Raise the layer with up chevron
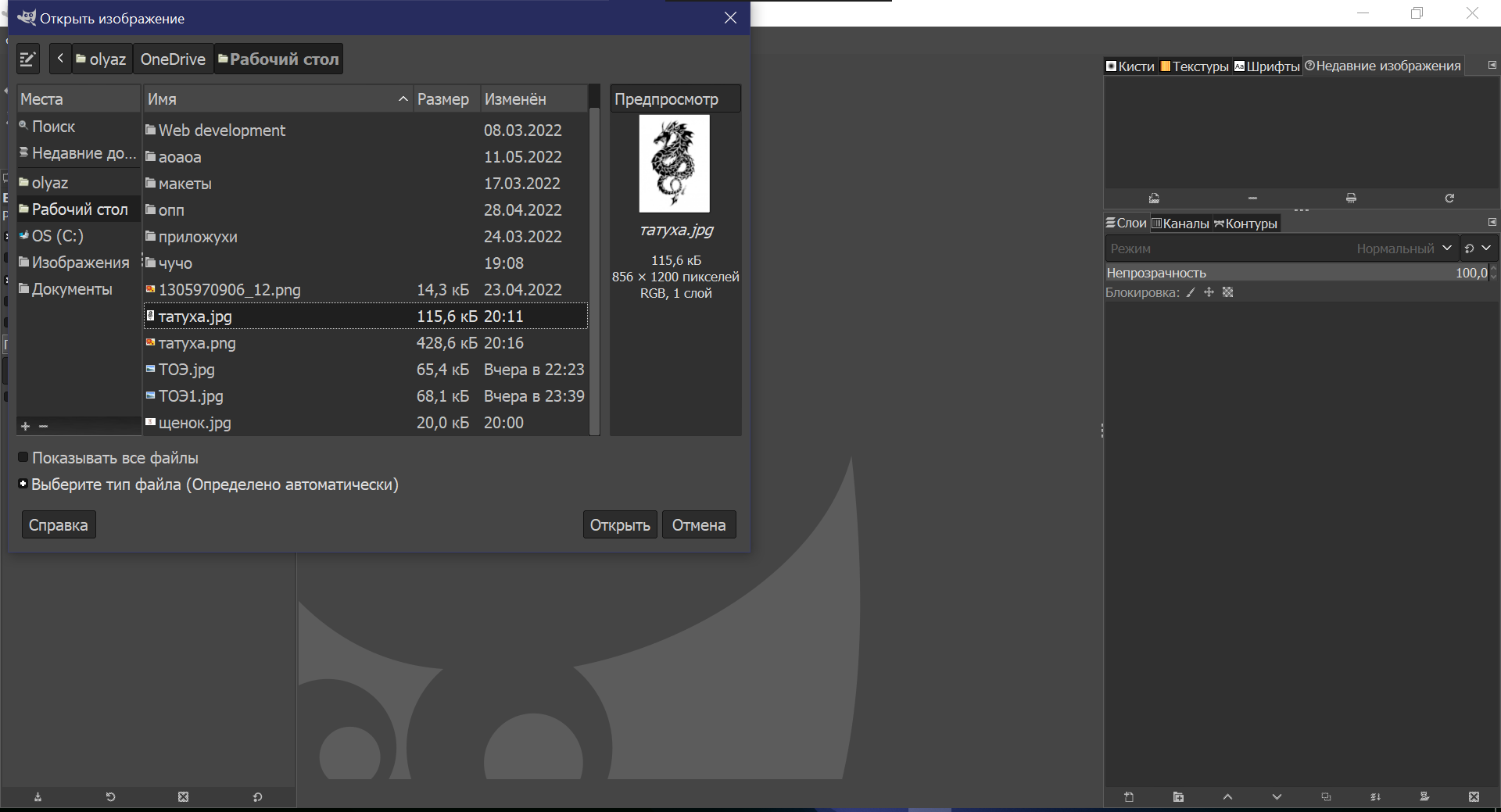 [1227, 797]
